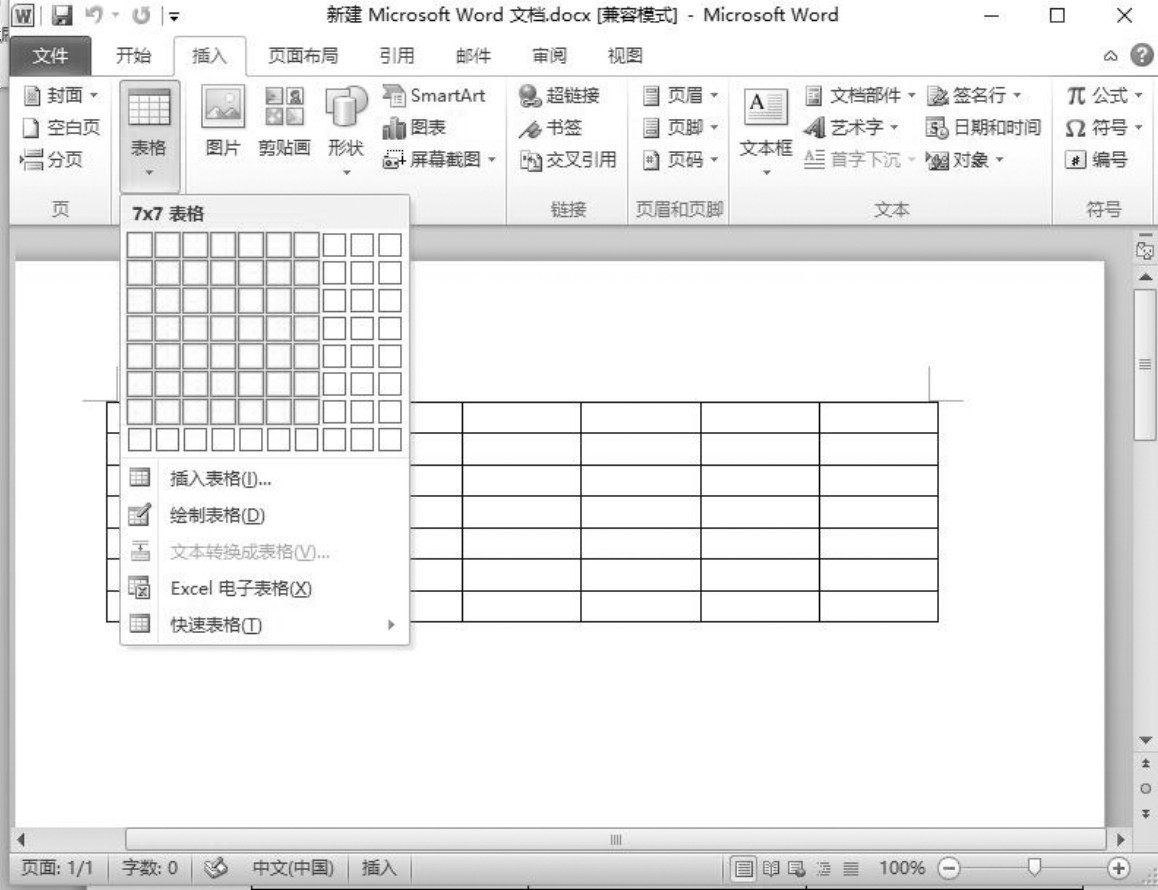Minimize the ribbon with the caret icon
The image size is (1158, 890).
coord(1110,56)
